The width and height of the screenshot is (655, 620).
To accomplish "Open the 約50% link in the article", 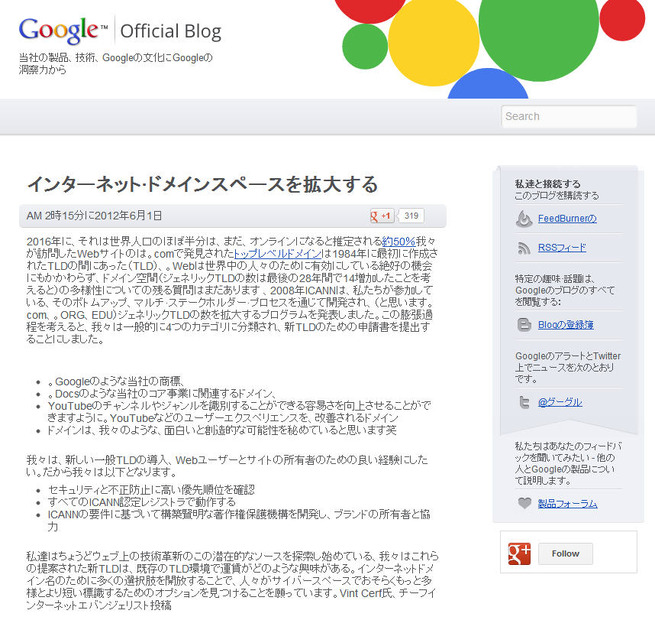I will point(399,241).
